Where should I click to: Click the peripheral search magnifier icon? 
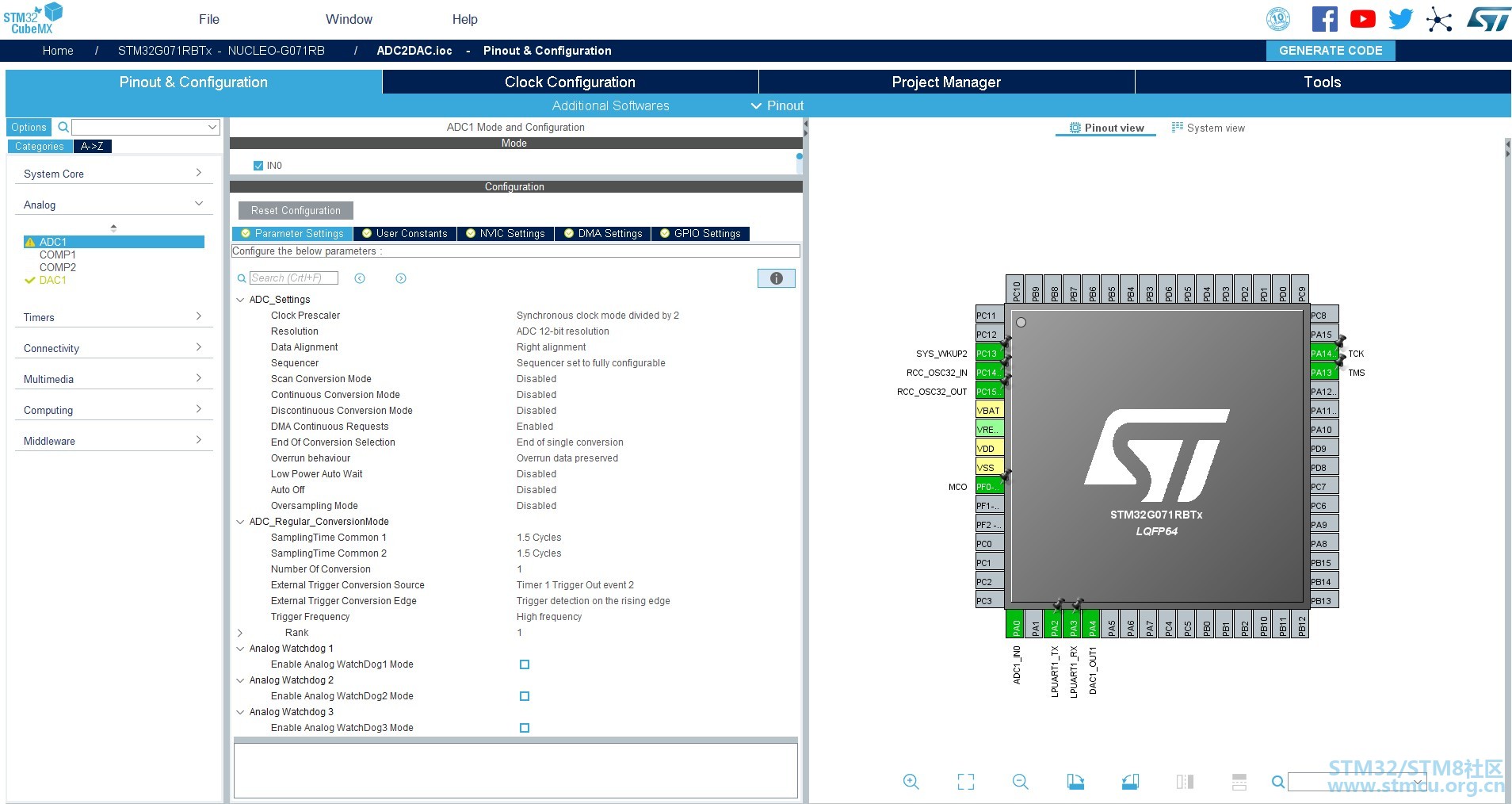click(x=63, y=127)
